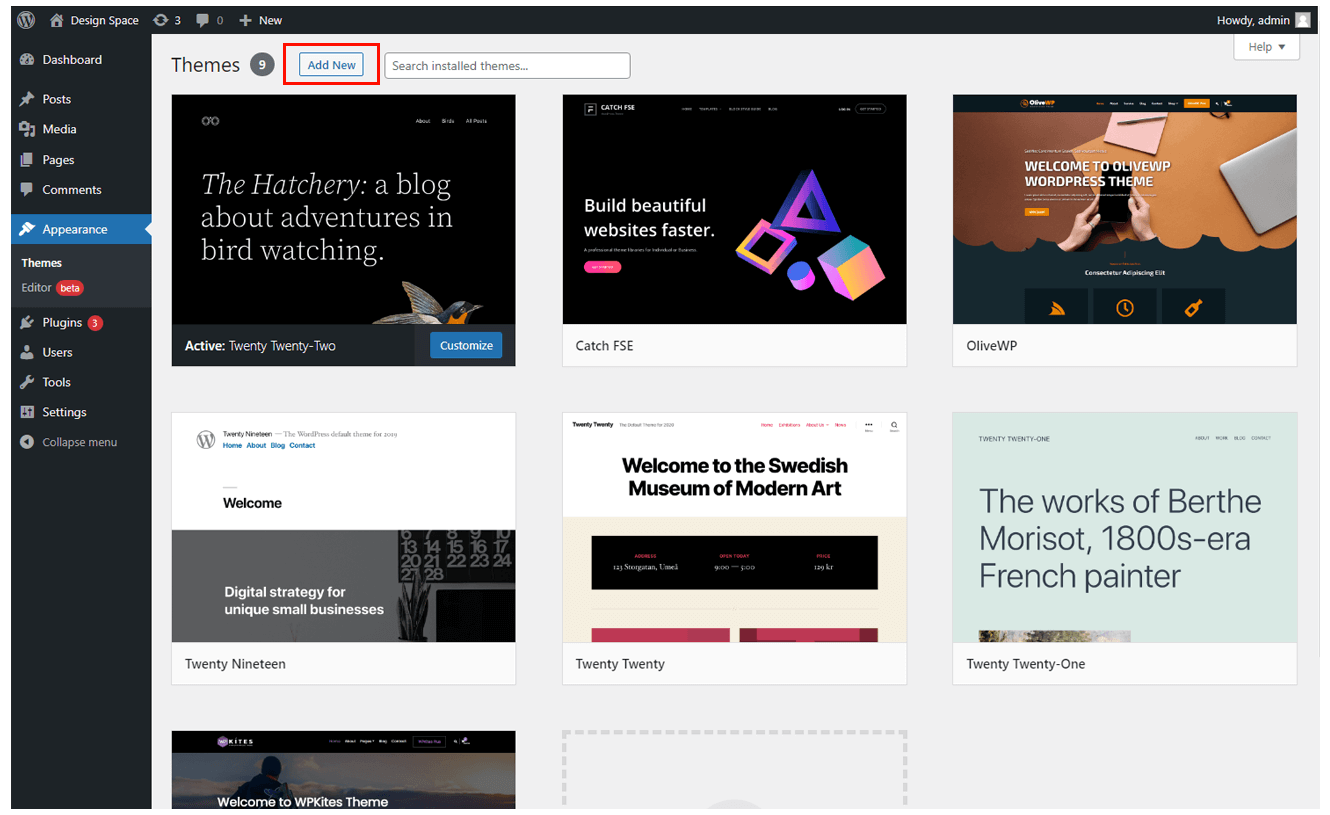Click the admin avatar image

coord(1302,20)
